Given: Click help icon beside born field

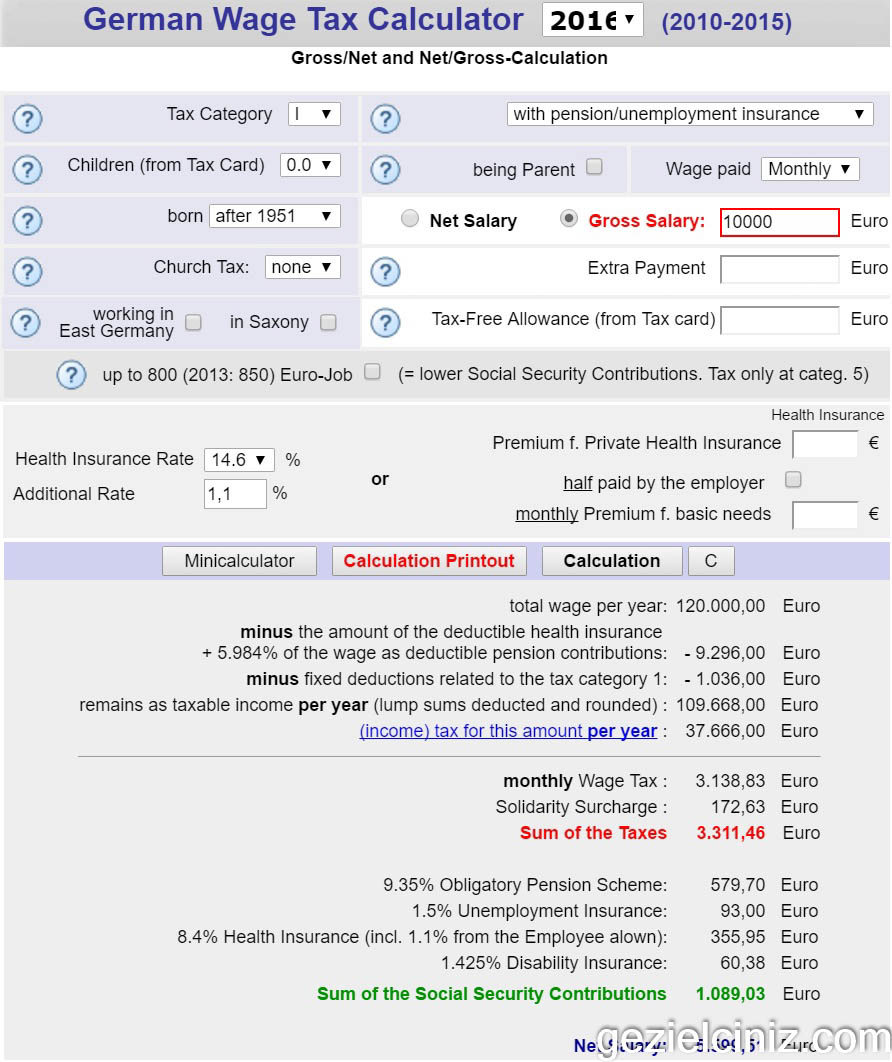Looking at the screenshot, I should tap(28, 221).
